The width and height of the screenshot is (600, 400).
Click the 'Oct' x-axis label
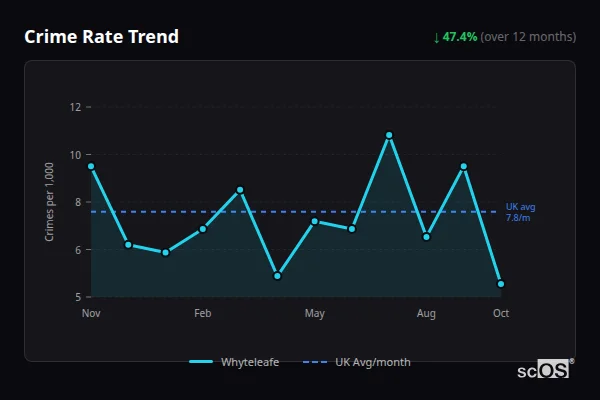[501, 313]
